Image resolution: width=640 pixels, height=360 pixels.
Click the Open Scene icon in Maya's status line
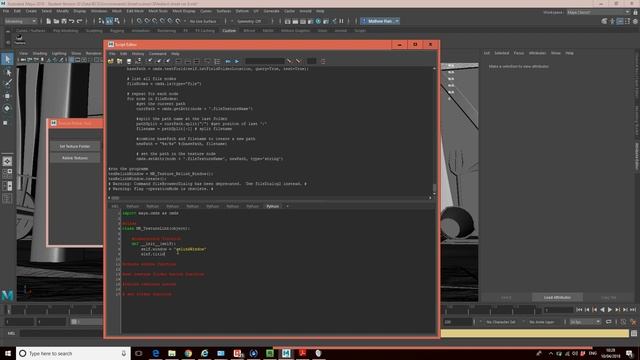56,21
